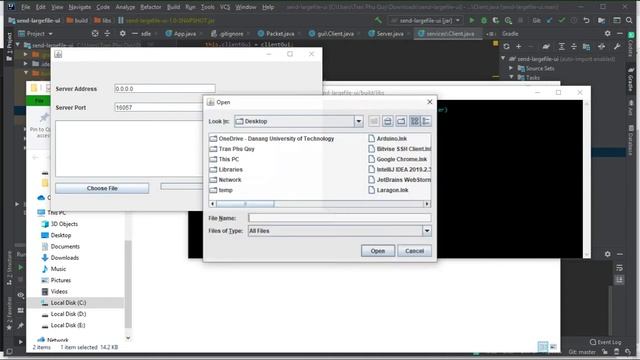Click Create New Folder icon in Open dialog

coord(401,121)
